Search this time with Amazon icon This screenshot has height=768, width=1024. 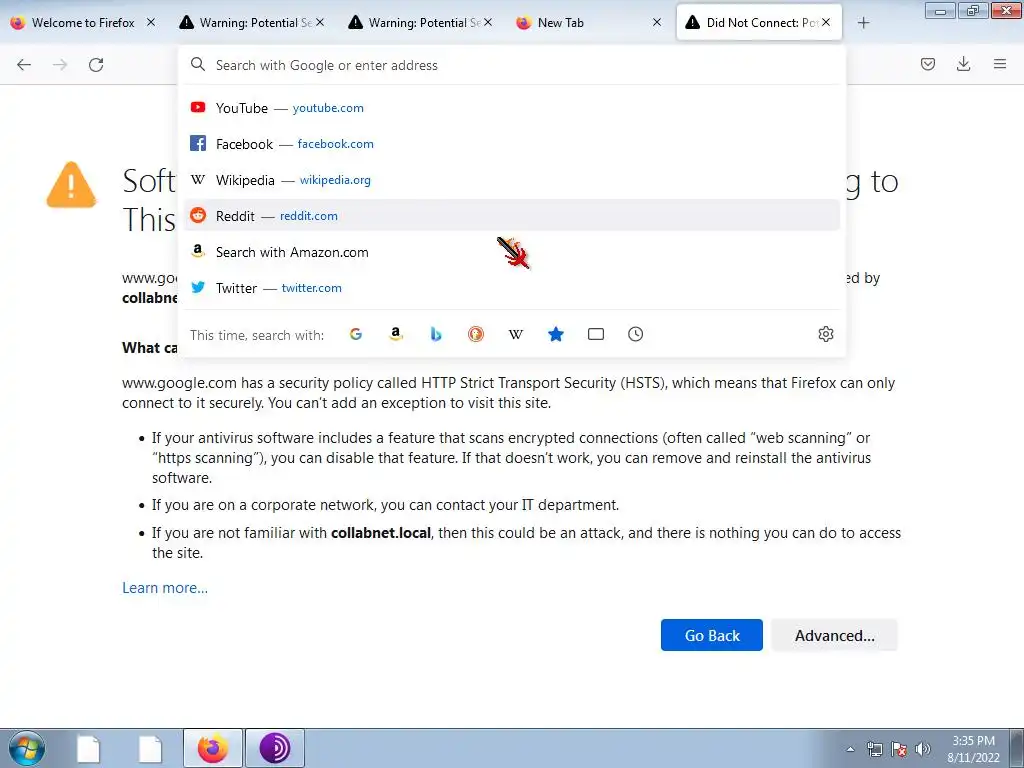tap(396, 334)
